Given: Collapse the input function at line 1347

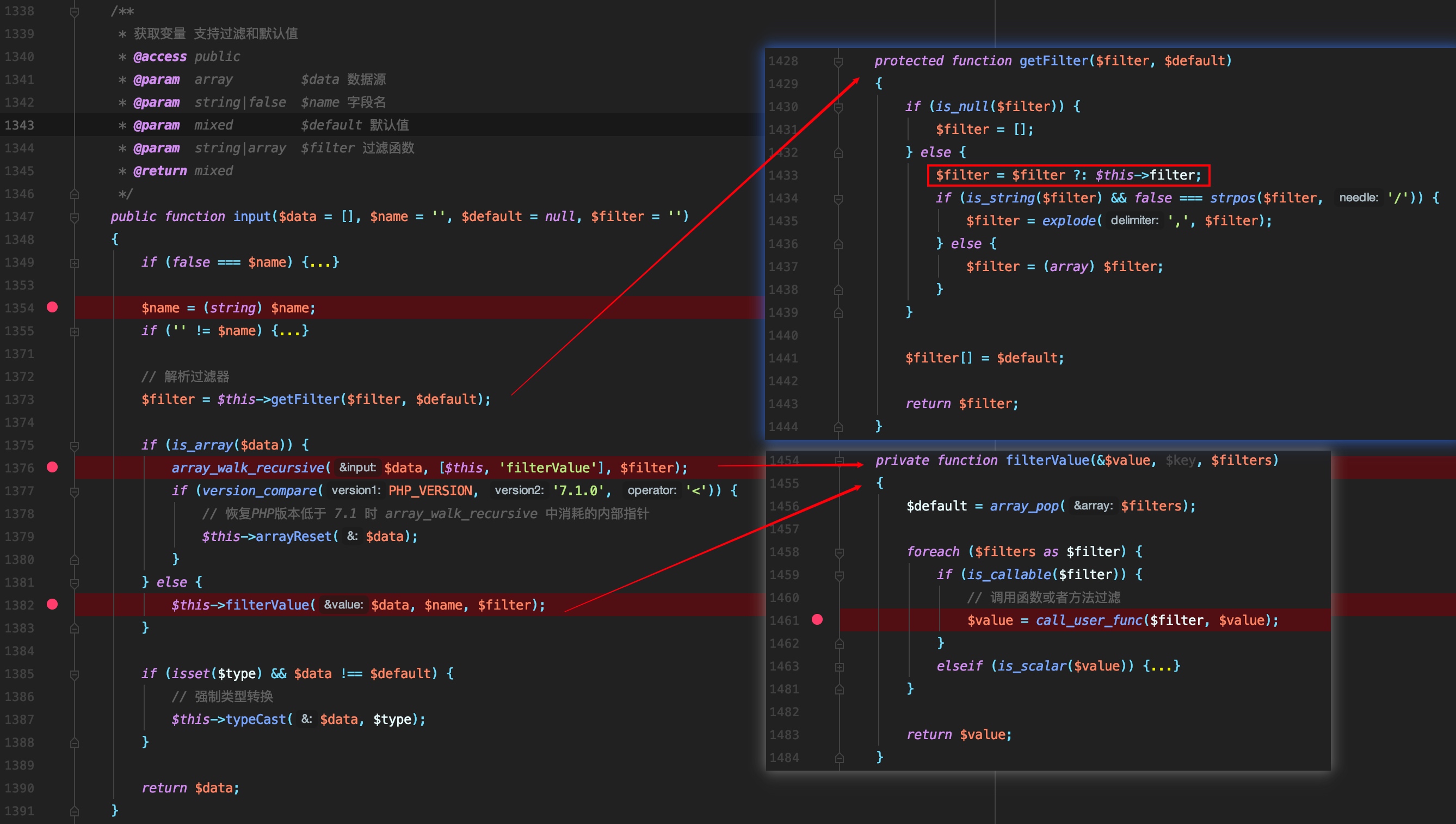Looking at the screenshot, I should (x=74, y=217).
